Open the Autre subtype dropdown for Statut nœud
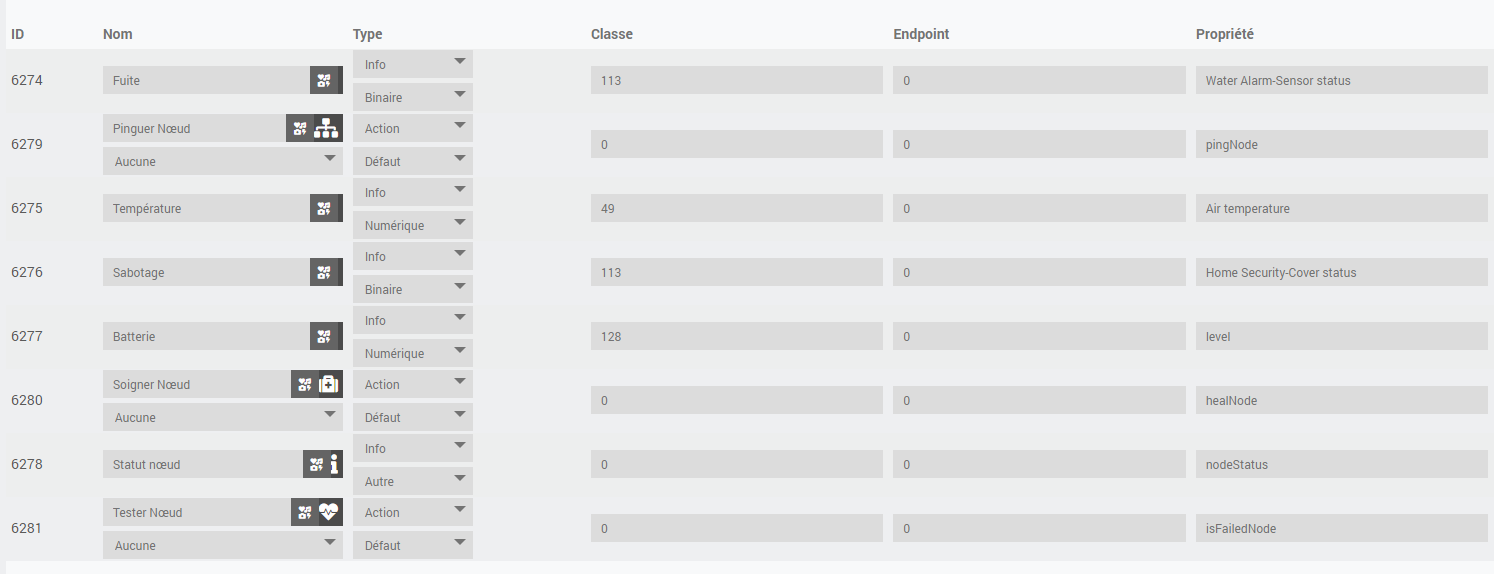Screen dimensions: 1494x574 (413, 481)
